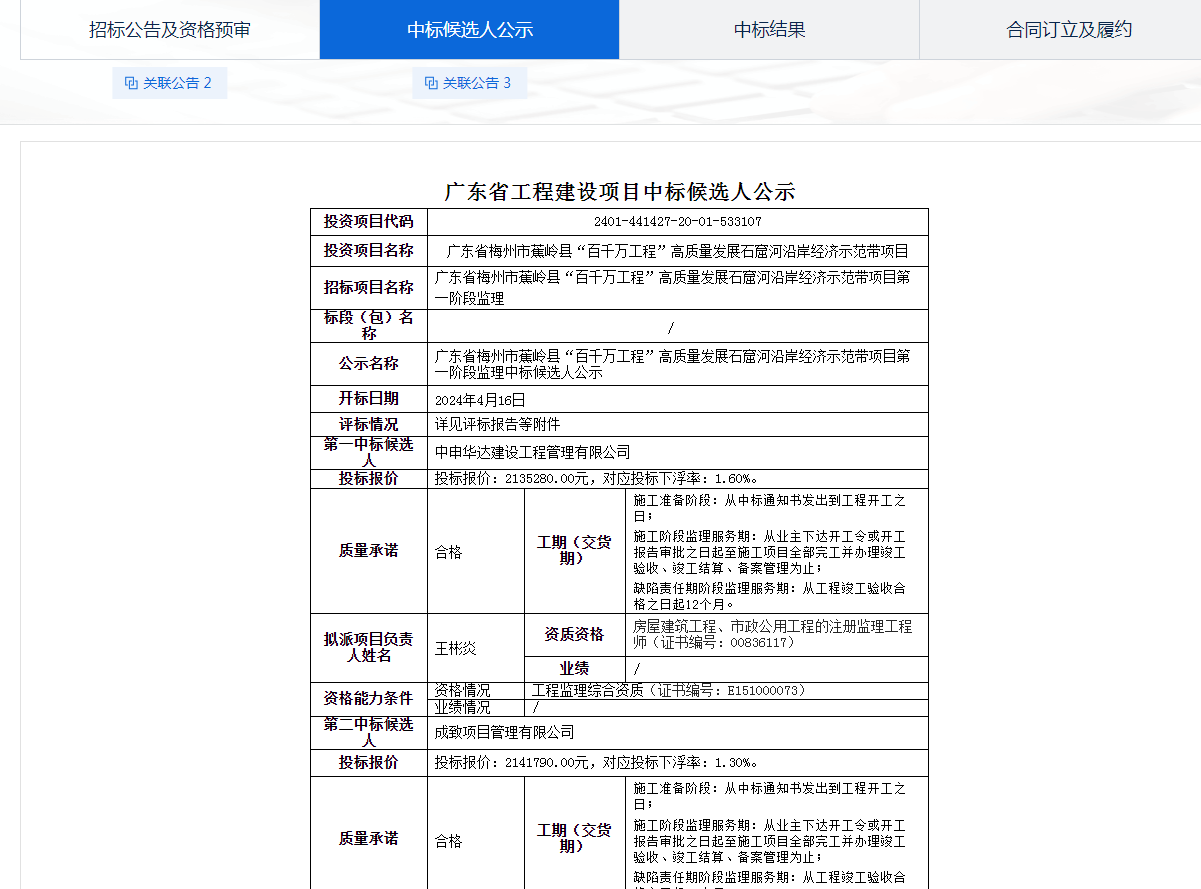Open the 关联公告 2 link
This screenshot has height=889, width=1201.
(177, 83)
